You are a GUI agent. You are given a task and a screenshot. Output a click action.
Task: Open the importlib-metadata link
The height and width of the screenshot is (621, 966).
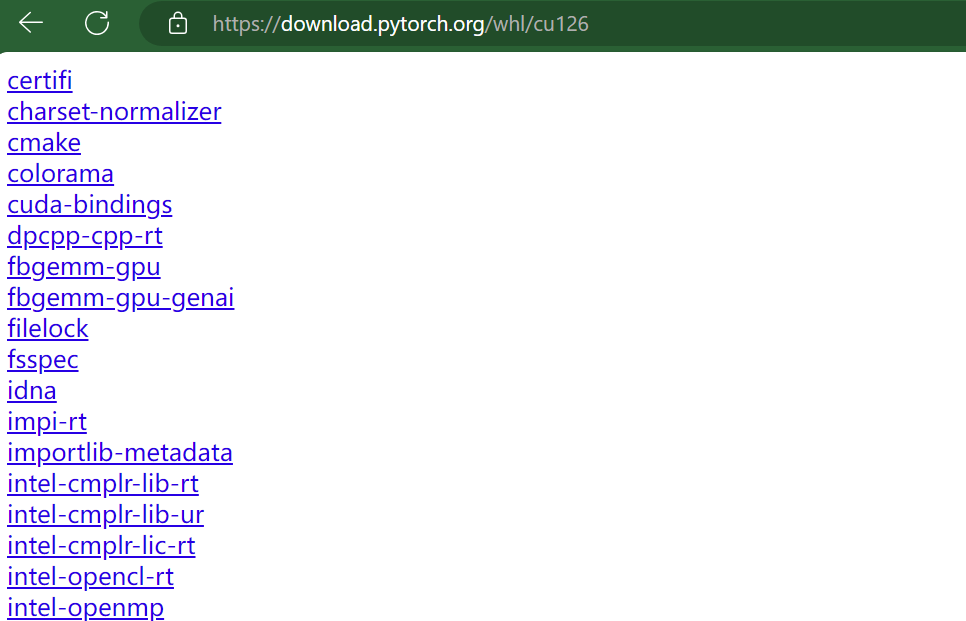tap(120, 453)
